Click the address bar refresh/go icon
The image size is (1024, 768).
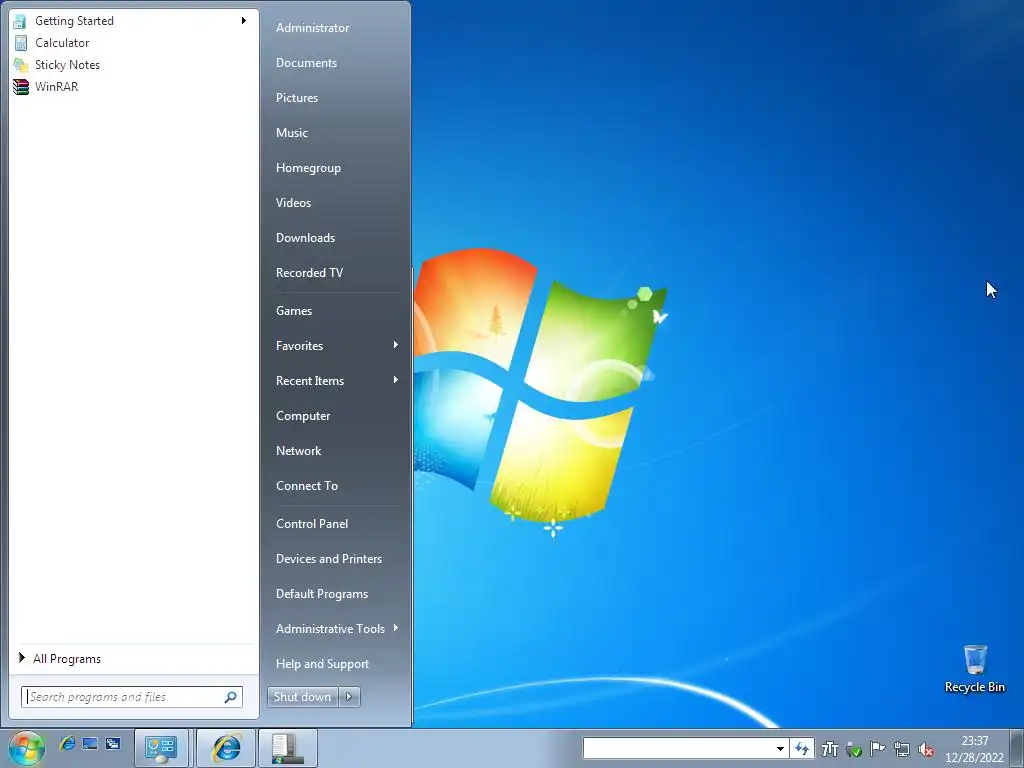pos(802,748)
